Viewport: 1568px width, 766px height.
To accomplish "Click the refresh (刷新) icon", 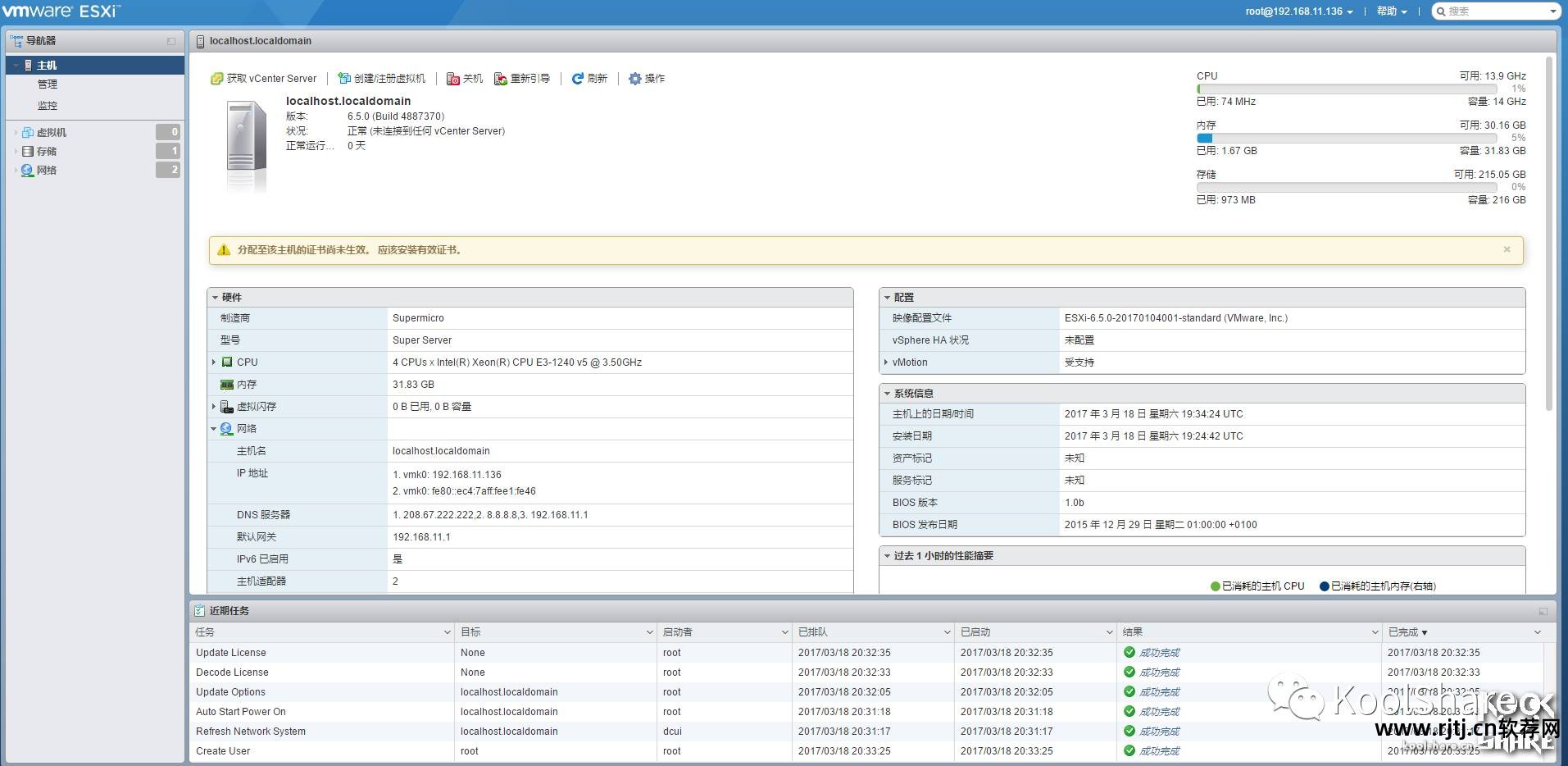I will pos(577,79).
